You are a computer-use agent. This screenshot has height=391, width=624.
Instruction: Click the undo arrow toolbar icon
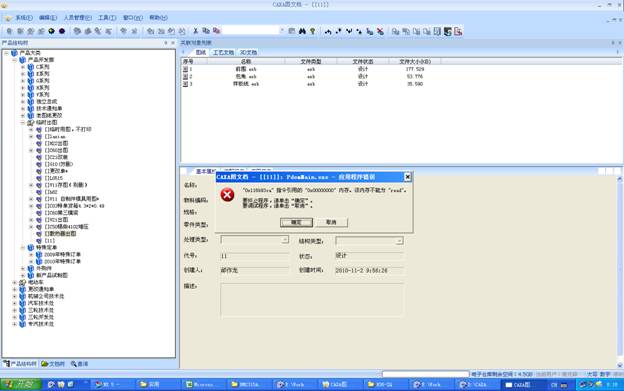click(x=328, y=31)
